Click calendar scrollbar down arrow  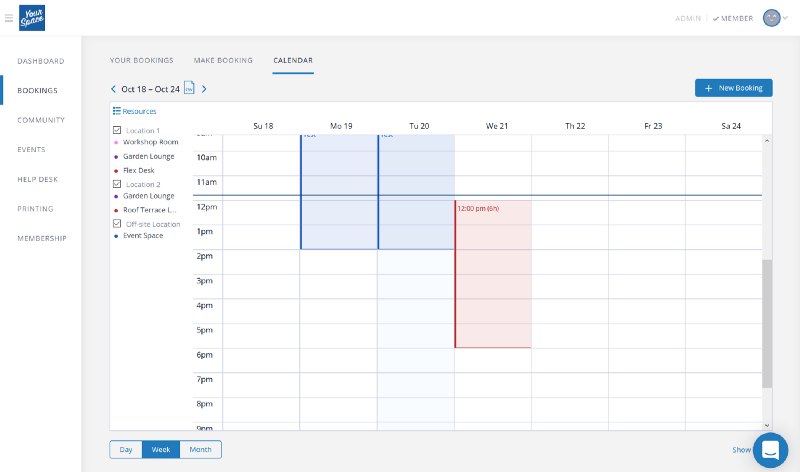click(x=767, y=425)
